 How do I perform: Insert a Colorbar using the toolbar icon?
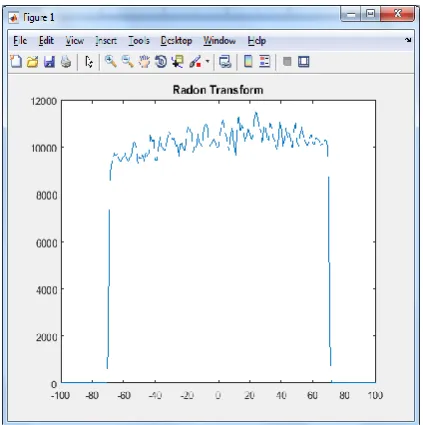click(248, 62)
